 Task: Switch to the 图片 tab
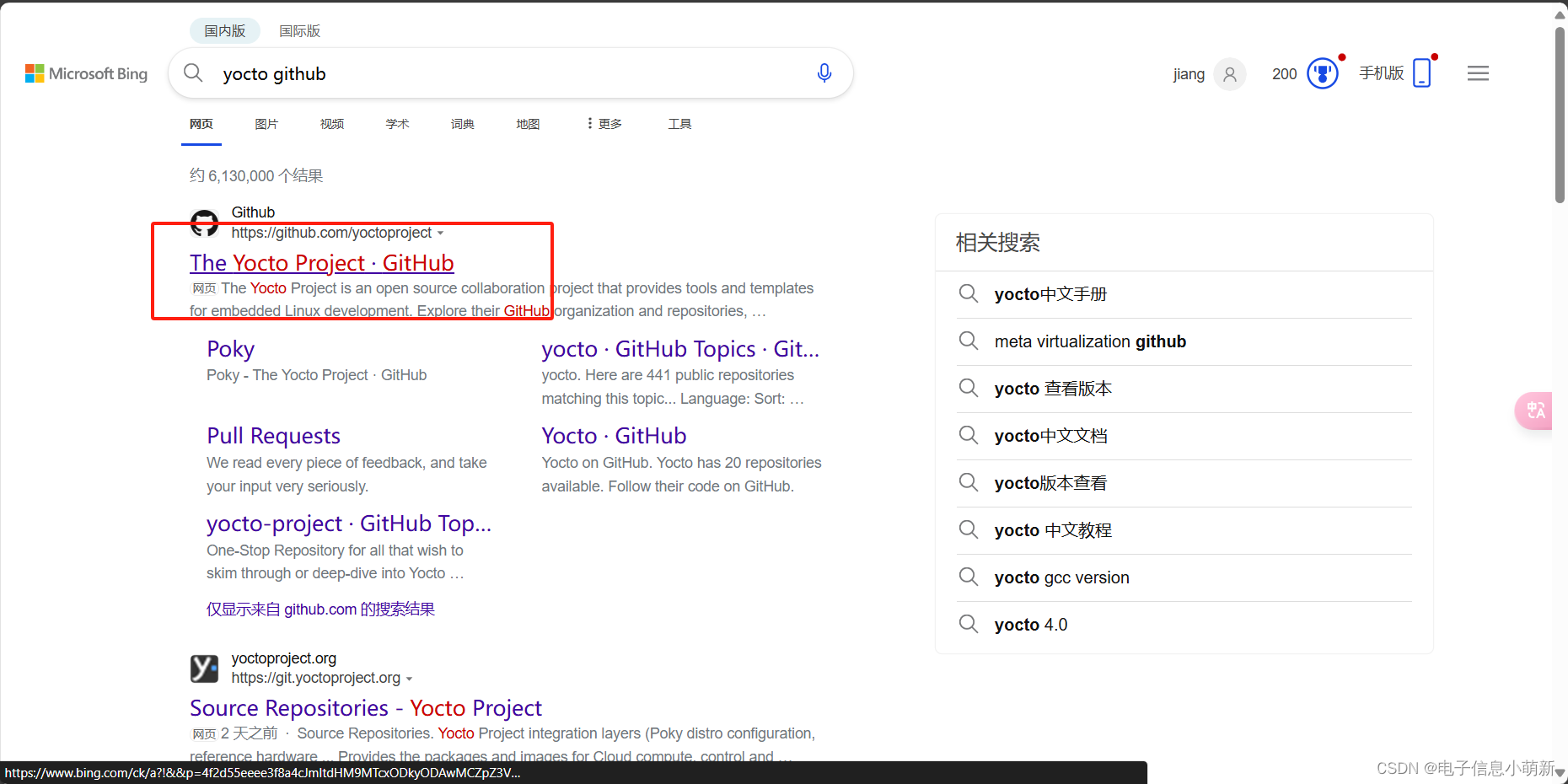(x=266, y=124)
